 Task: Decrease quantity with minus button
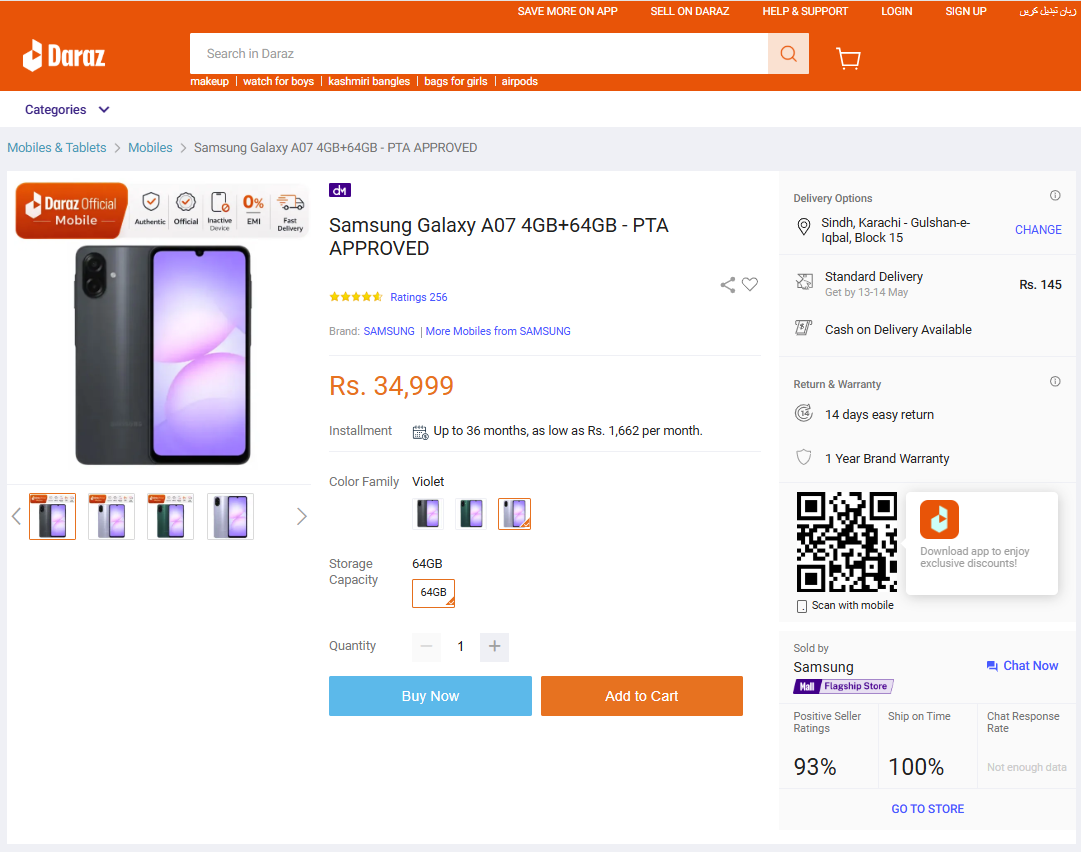tap(426, 647)
